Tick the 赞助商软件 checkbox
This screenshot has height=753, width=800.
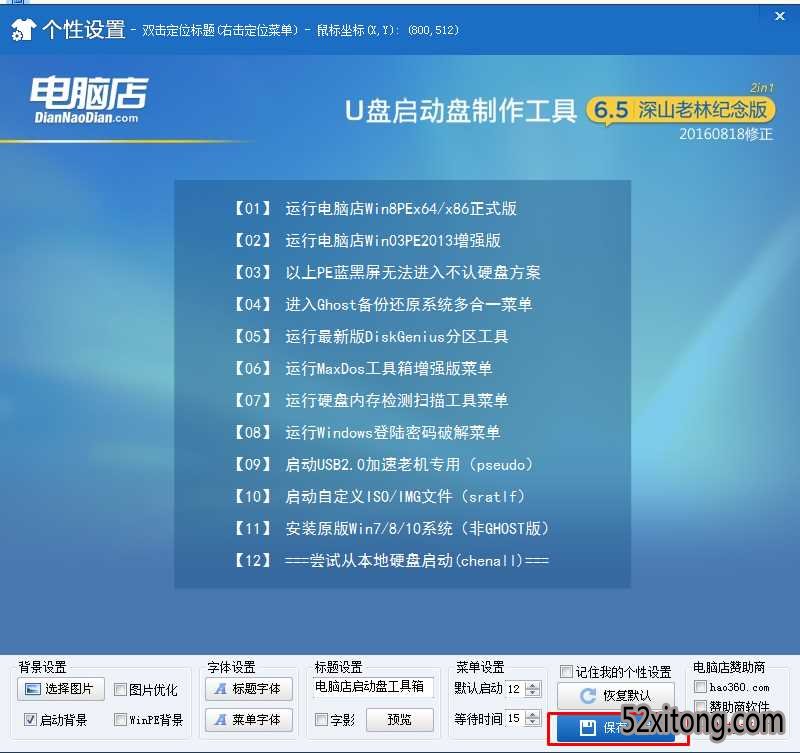(701, 707)
